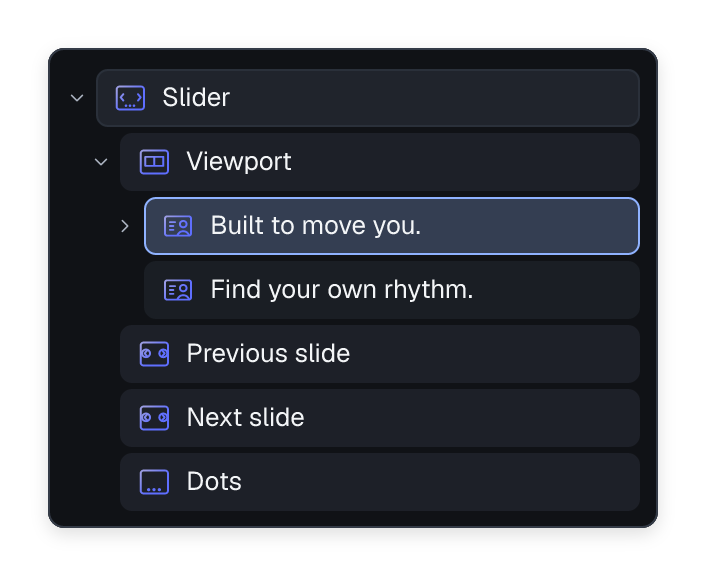Click the Next slide arrows icon

154,418
